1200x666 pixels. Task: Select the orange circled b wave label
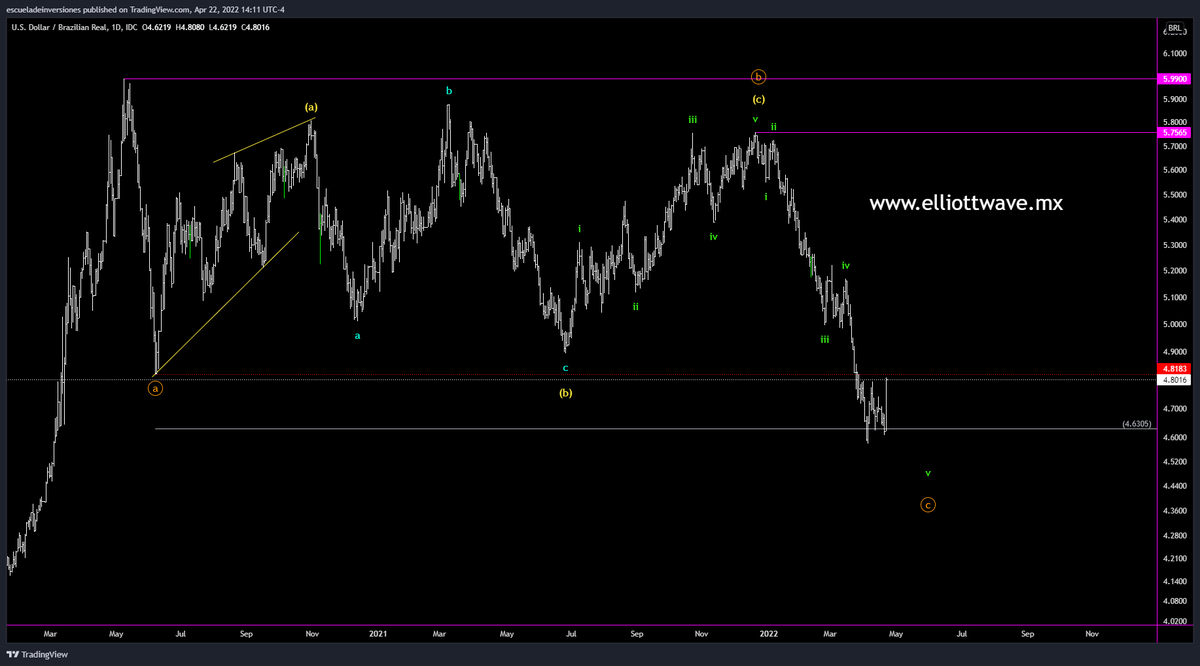tap(759, 76)
